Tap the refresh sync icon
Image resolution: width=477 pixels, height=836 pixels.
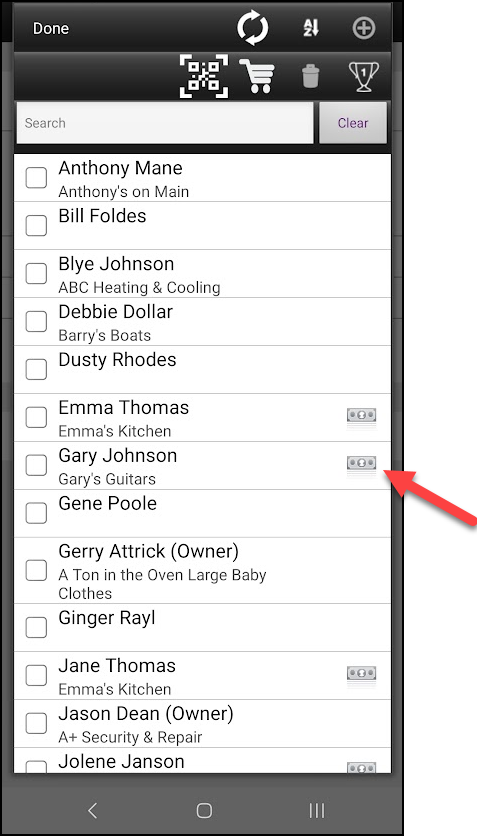(253, 28)
